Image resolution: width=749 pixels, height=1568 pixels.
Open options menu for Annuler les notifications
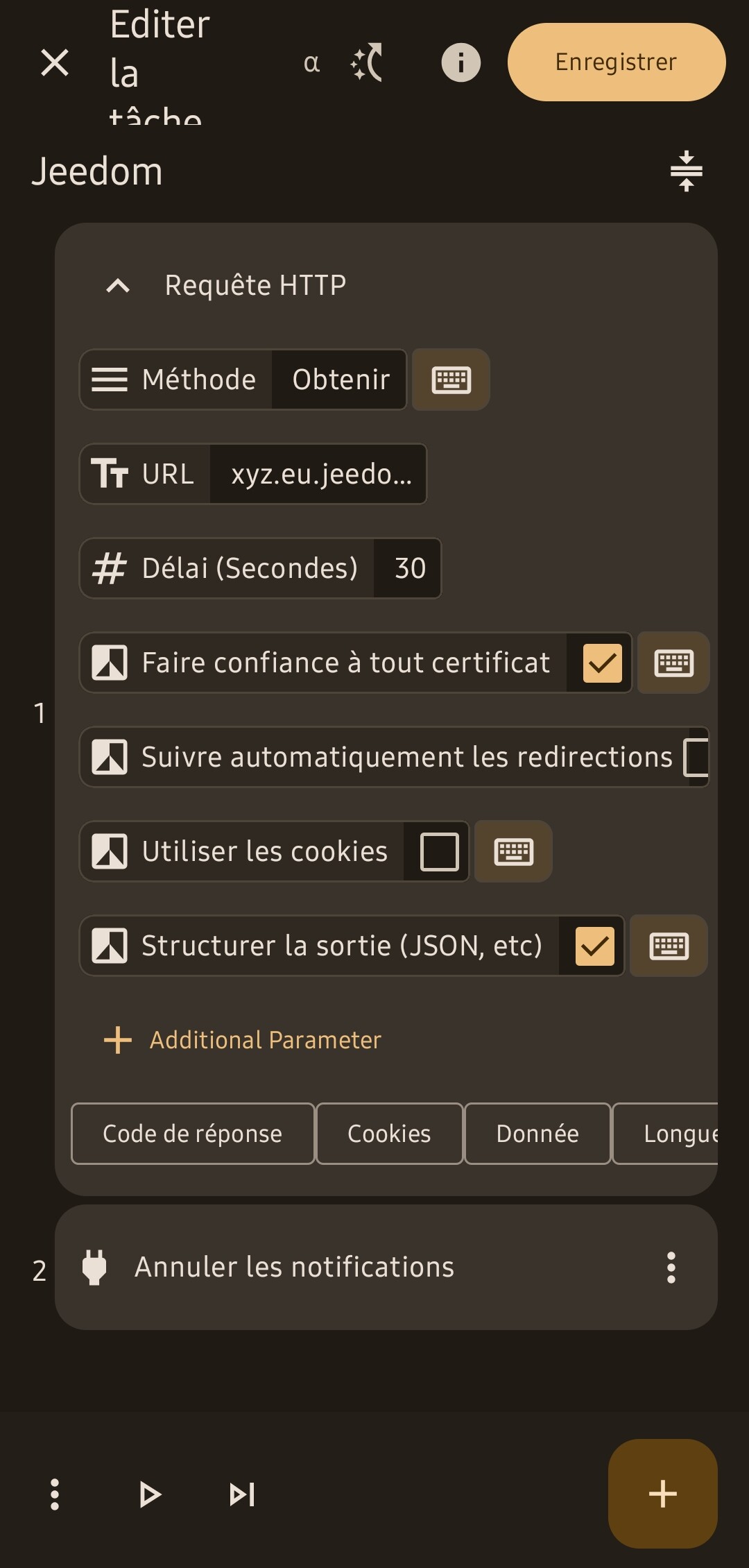671,1267
